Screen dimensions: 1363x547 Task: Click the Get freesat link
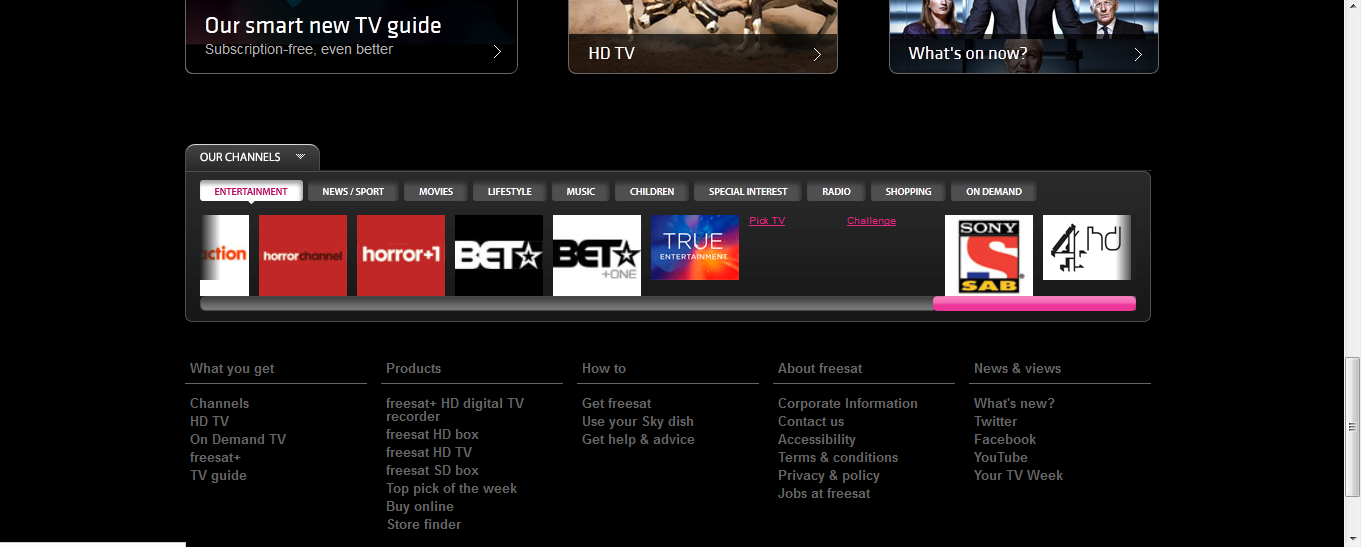[617, 404]
